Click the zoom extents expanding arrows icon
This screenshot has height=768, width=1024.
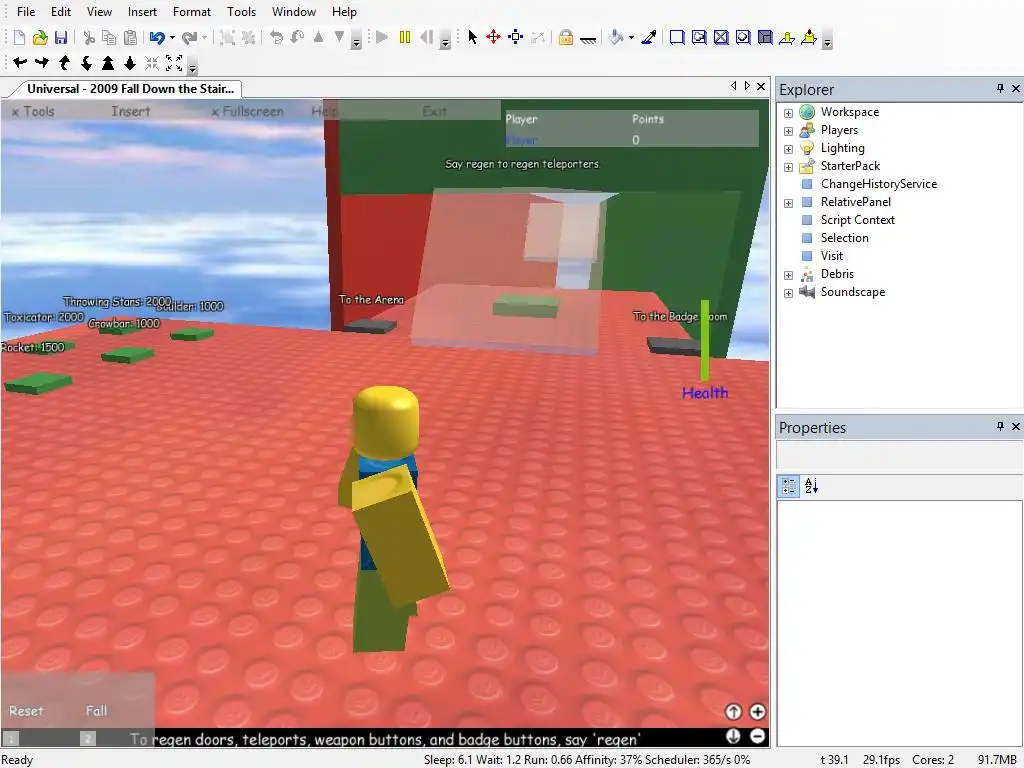click(174, 63)
